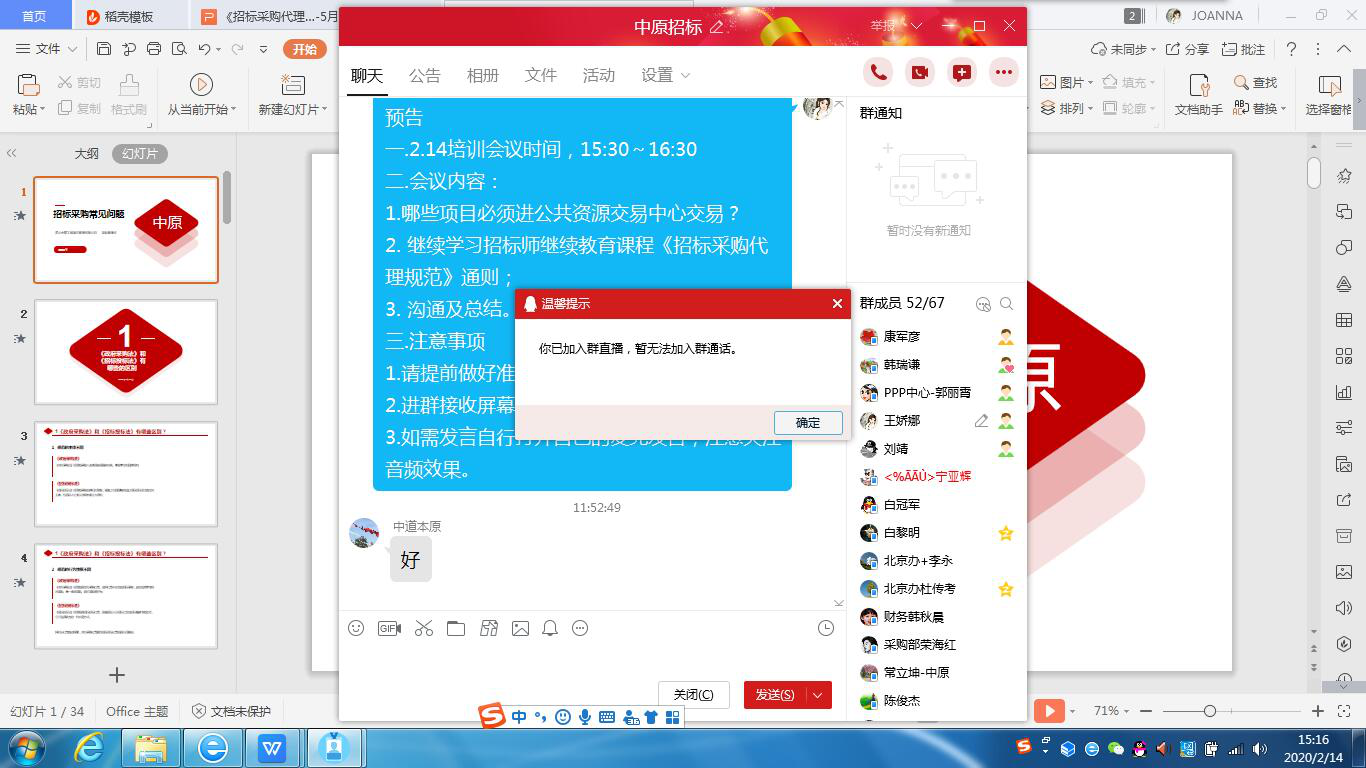This screenshot has width=1366, height=768.
Task: Search group members magnifier icon
Action: 1007,304
